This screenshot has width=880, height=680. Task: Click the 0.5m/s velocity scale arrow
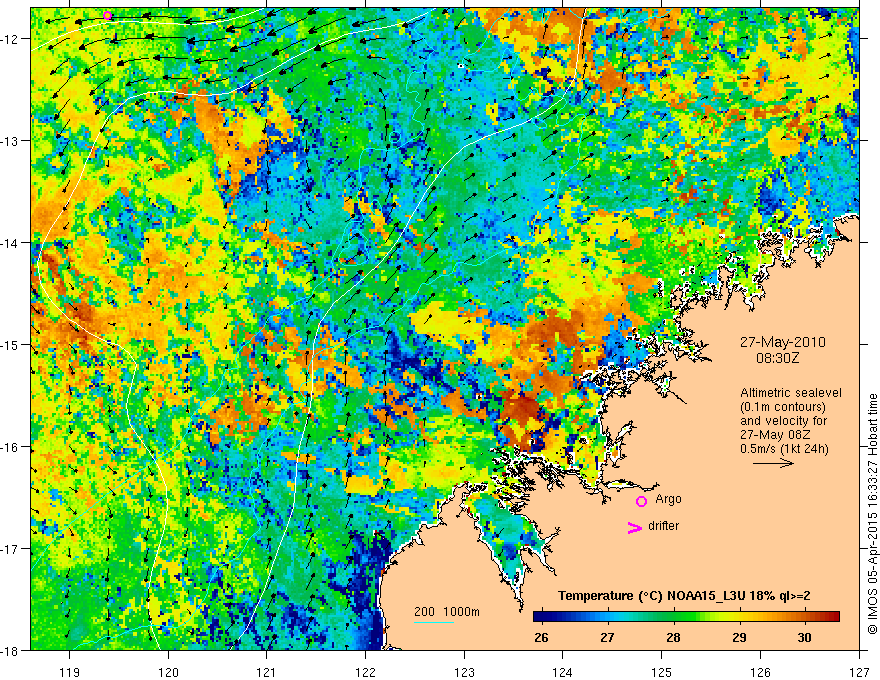[773, 463]
